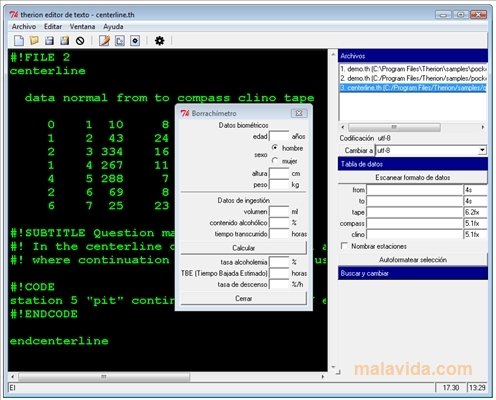Select first demo.th entry in Archivos list
Image resolution: width=496 pixels, height=400 pixels.
413,69
